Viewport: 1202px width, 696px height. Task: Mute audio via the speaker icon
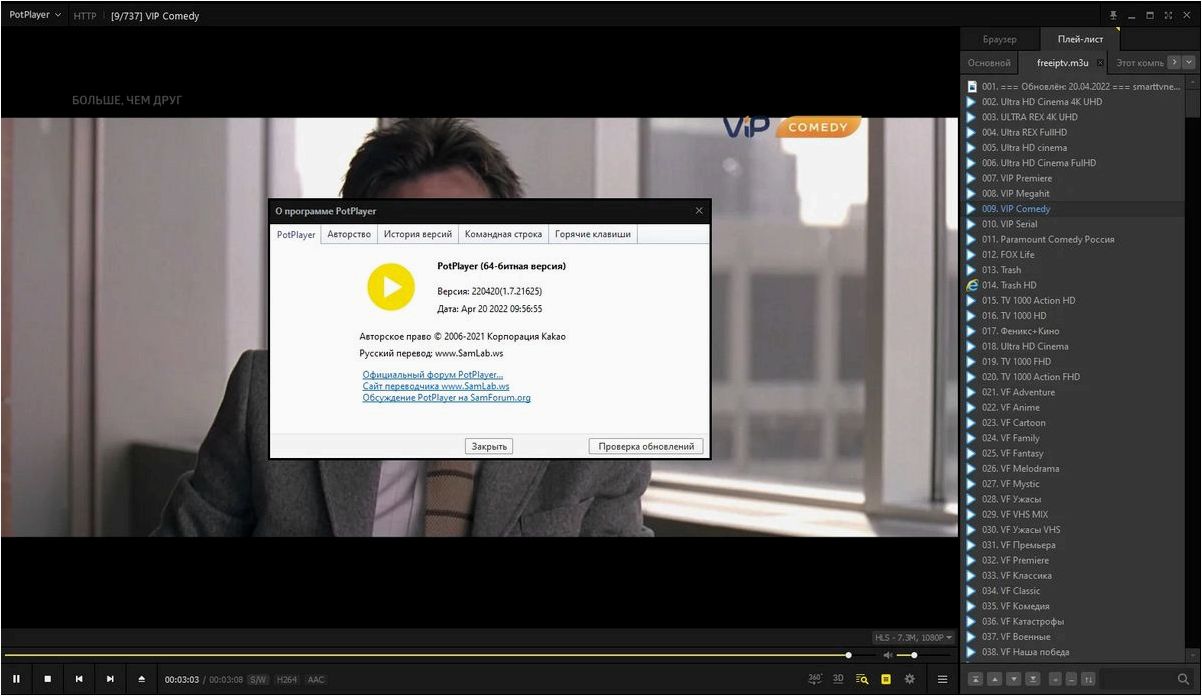[x=887, y=655]
